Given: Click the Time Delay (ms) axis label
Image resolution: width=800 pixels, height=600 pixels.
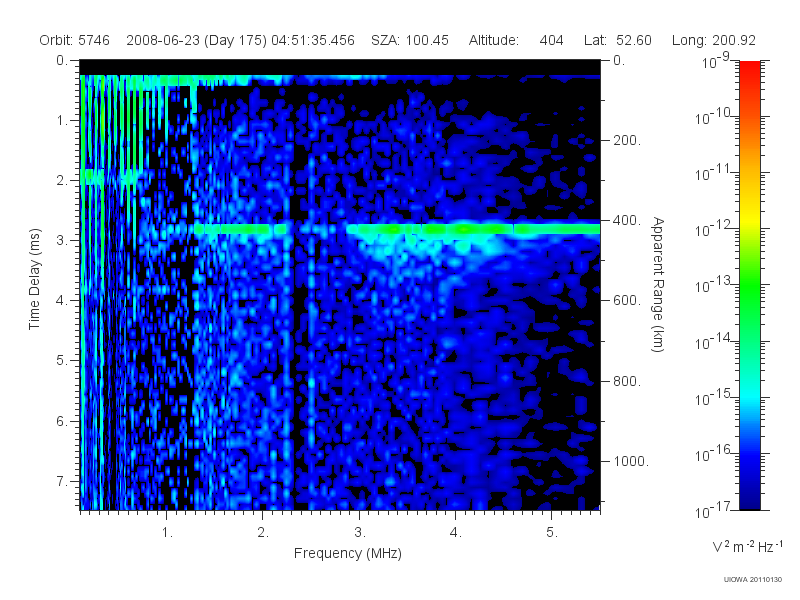Looking at the screenshot, I should 34,279.
